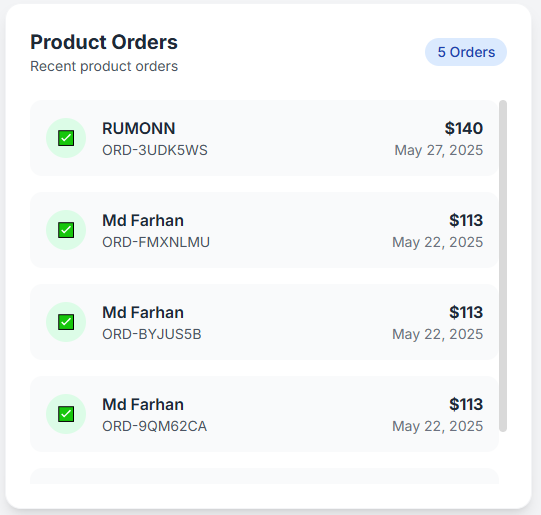This screenshot has width=541, height=515.
Task: Click the green checkmark icon for order ORD-9QM62CA
Action: coord(66,414)
